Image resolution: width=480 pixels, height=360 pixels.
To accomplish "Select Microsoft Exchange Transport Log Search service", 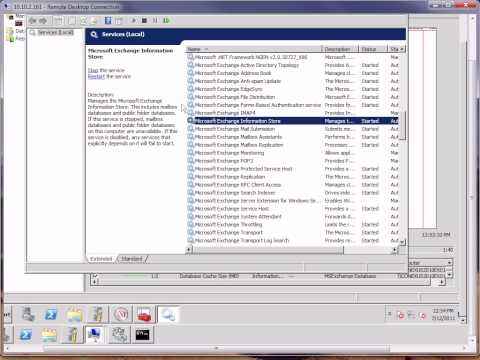I will click(293, 240).
